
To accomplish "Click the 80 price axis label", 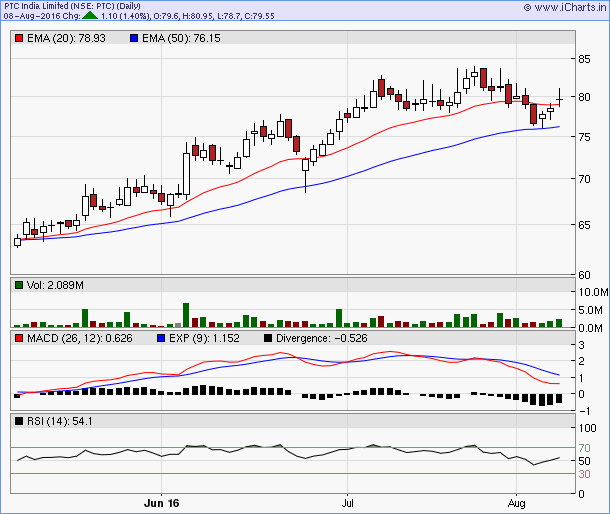I will pos(584,97).
